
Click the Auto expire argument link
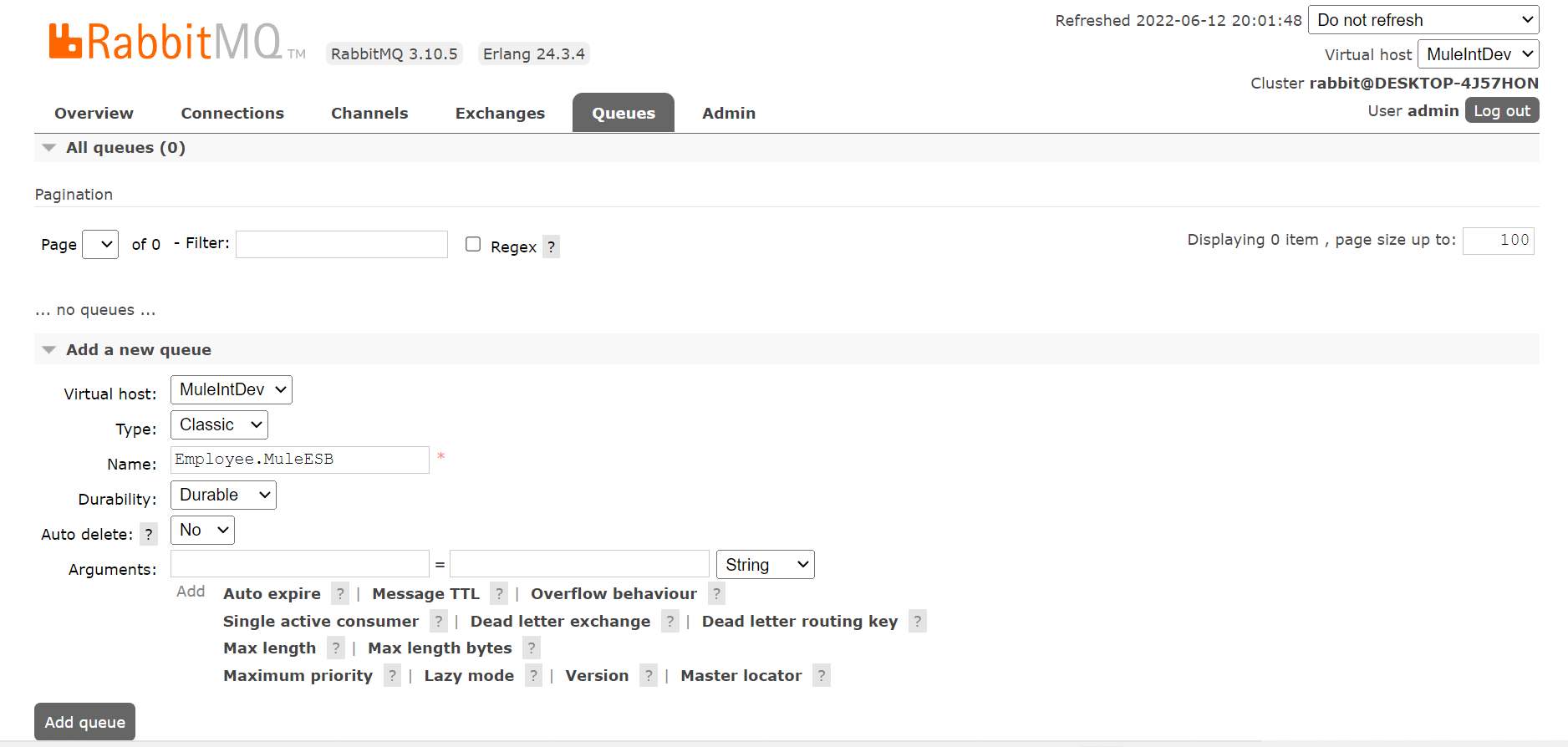(x=272, y=593)
